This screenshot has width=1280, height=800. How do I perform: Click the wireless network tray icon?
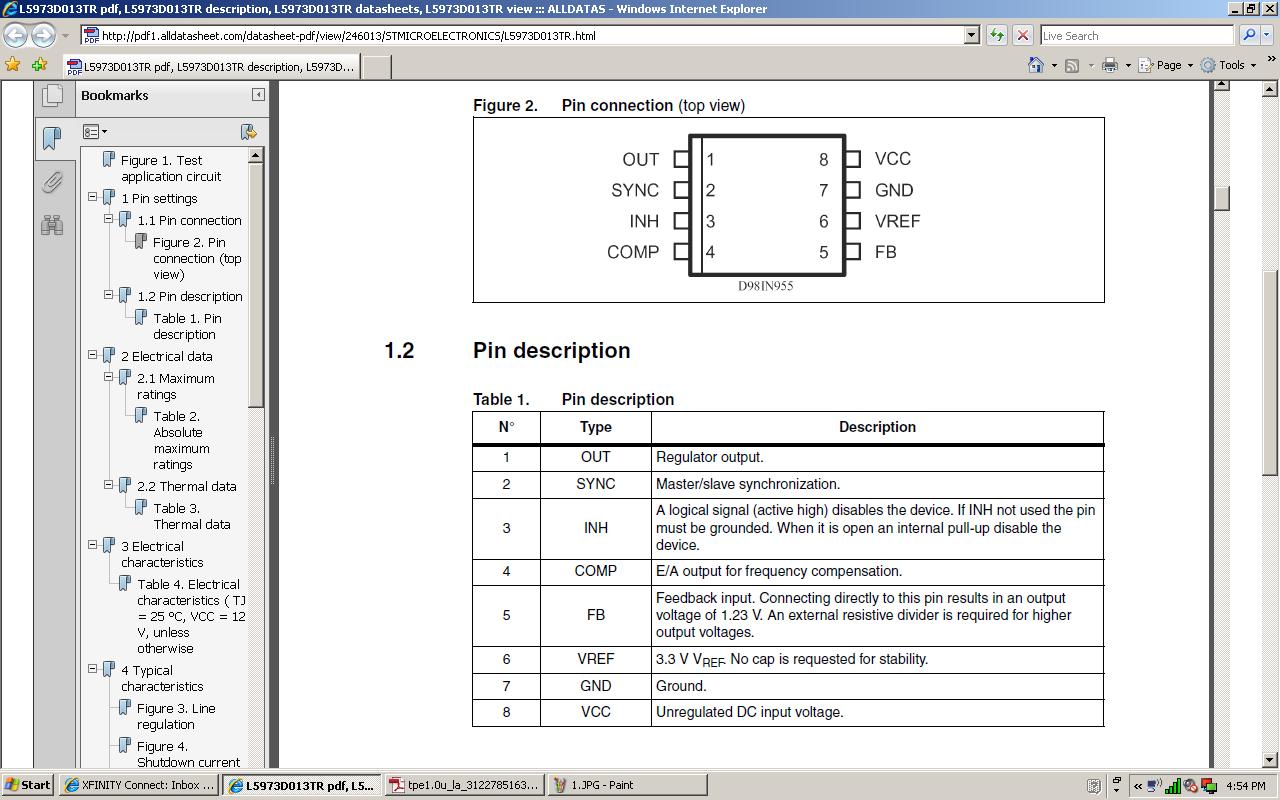1154,785
